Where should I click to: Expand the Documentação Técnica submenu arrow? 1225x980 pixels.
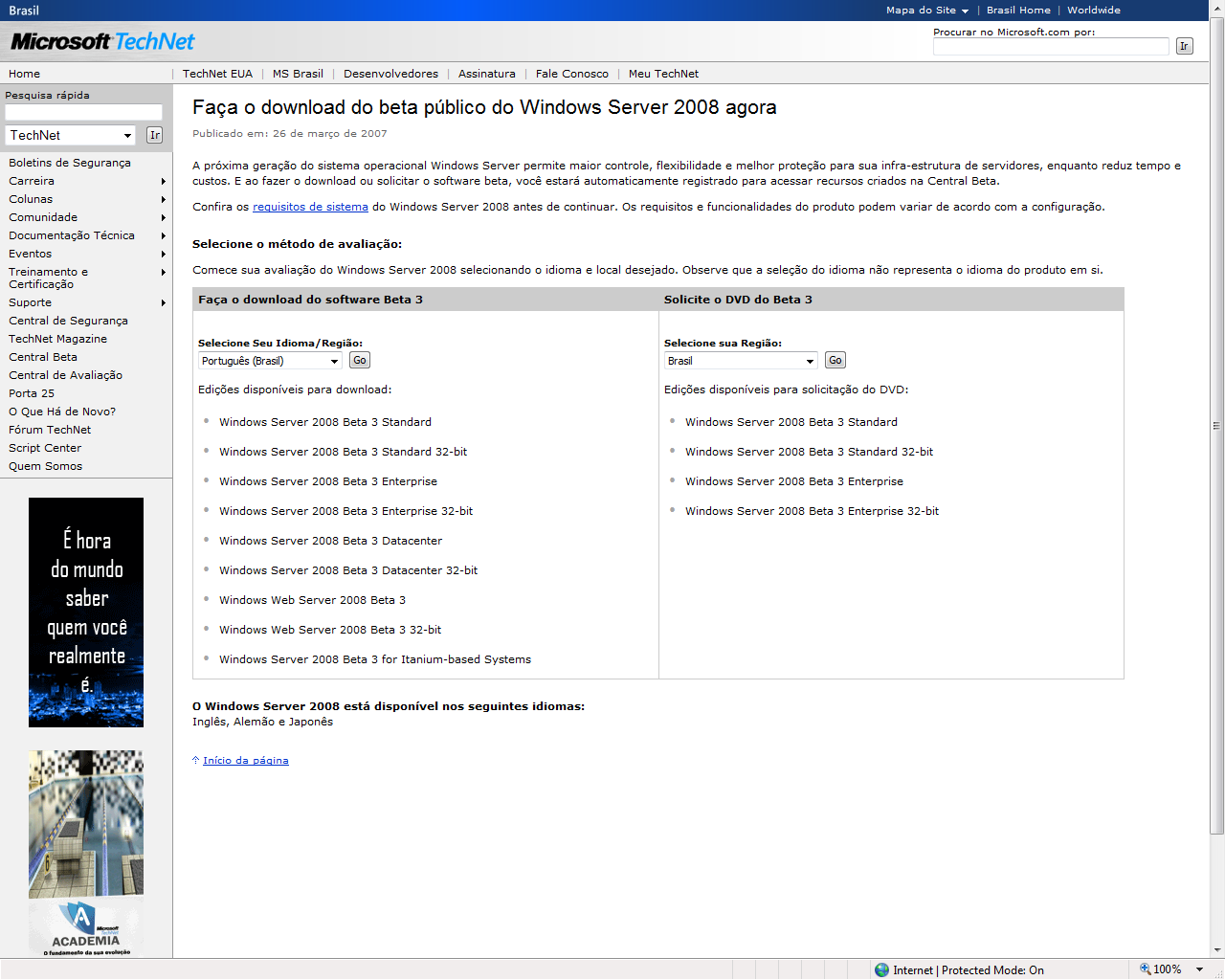164,235
